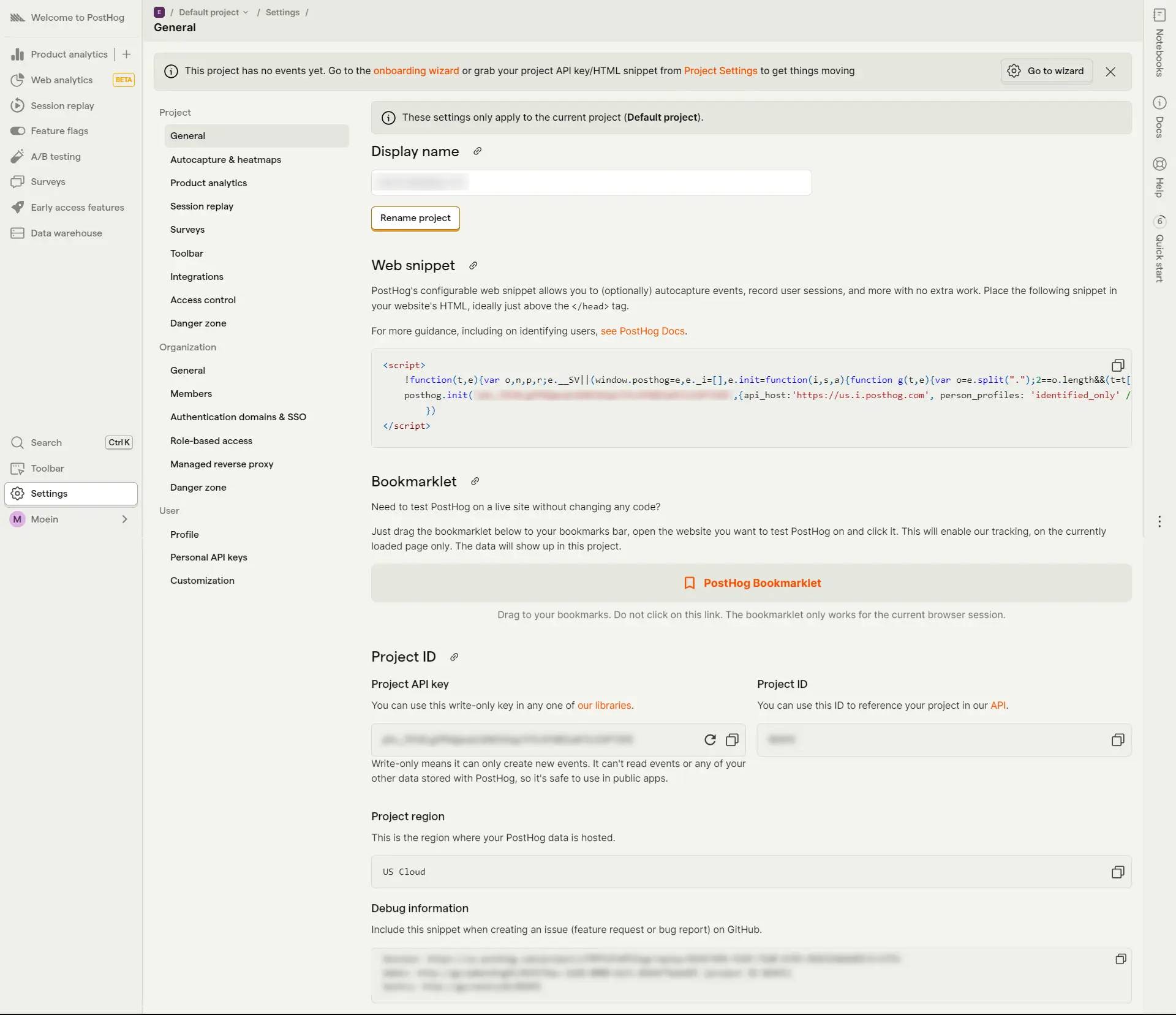Open the Help side panel
This screenshot has width=1176, height=1015.
click(x=1159, y=178)
